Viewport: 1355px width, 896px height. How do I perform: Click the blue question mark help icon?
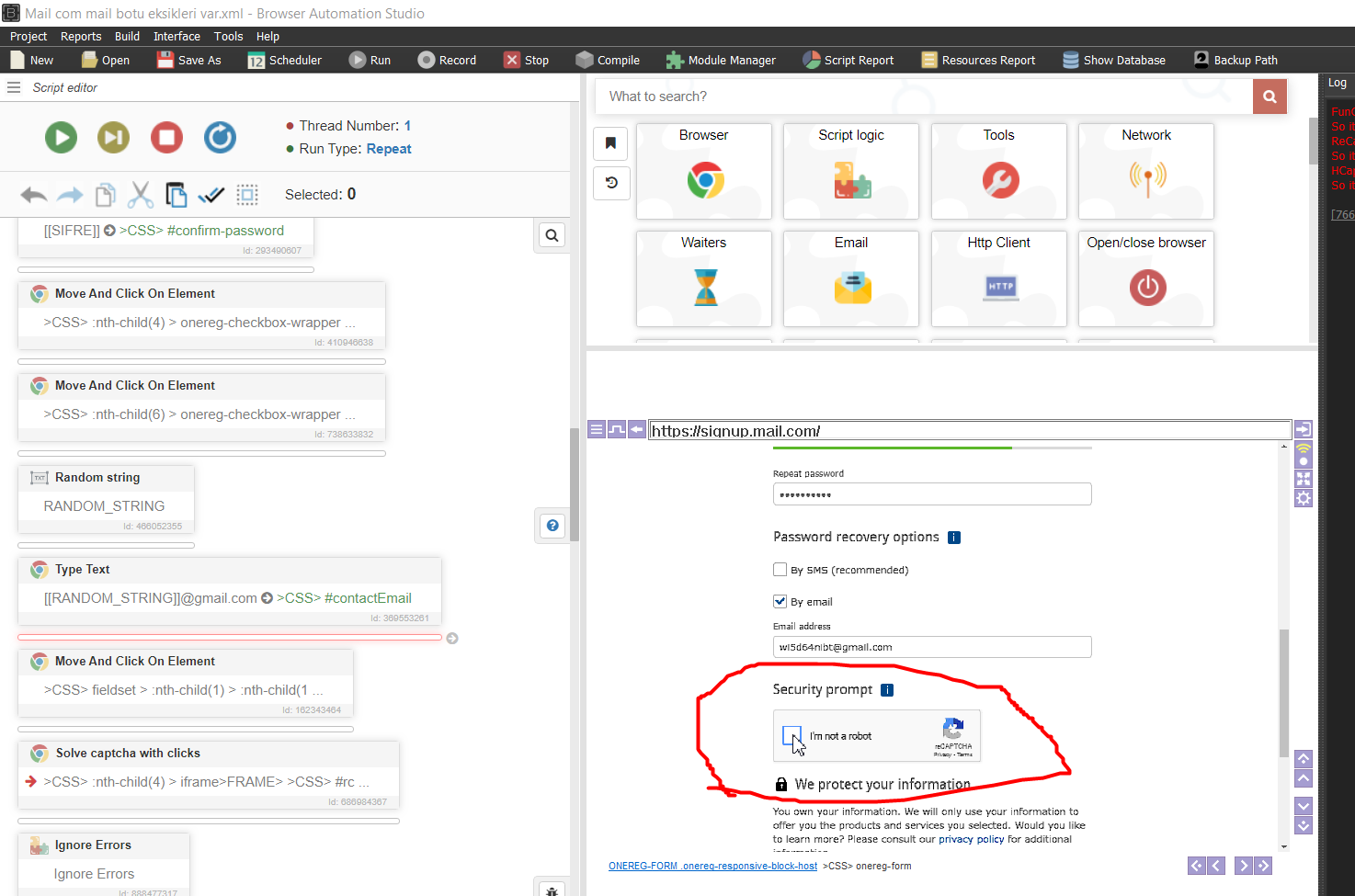point(552,526)
